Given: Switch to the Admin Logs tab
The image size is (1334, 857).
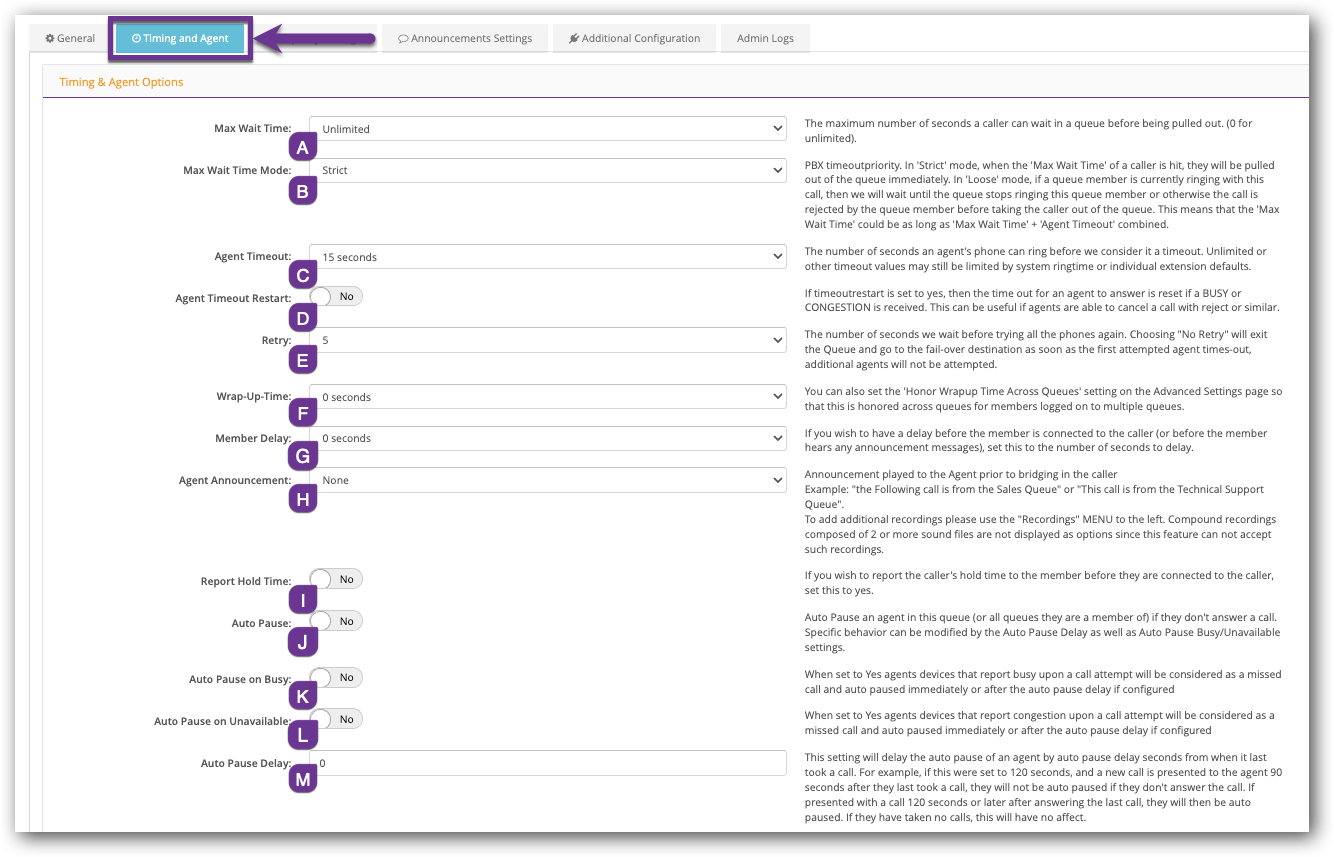Looking at the screenshot, I should point(765,38).
